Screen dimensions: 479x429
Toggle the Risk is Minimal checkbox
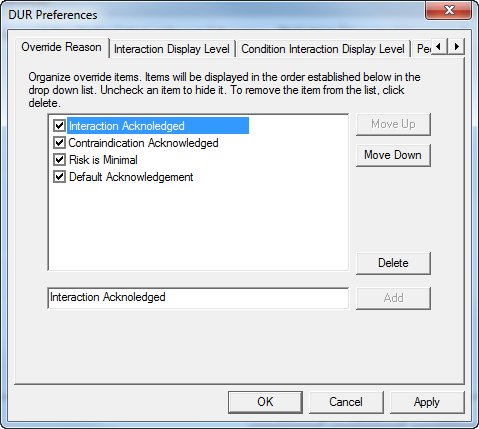(59, 160)
